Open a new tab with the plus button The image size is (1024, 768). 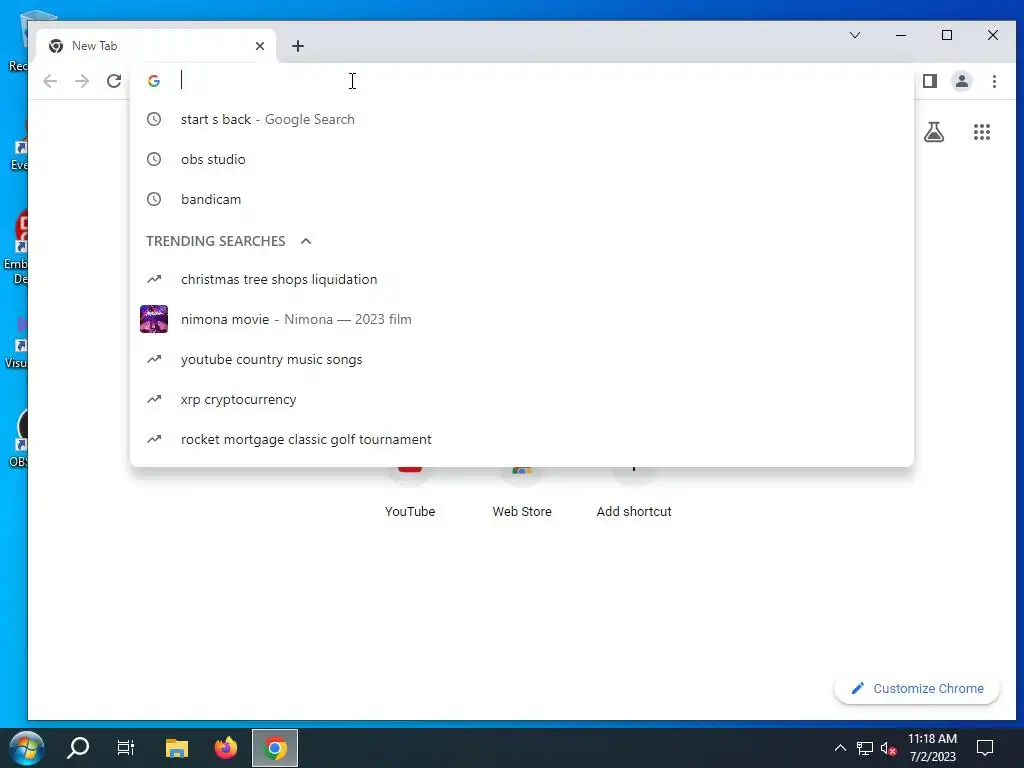(x=298, y=46)
